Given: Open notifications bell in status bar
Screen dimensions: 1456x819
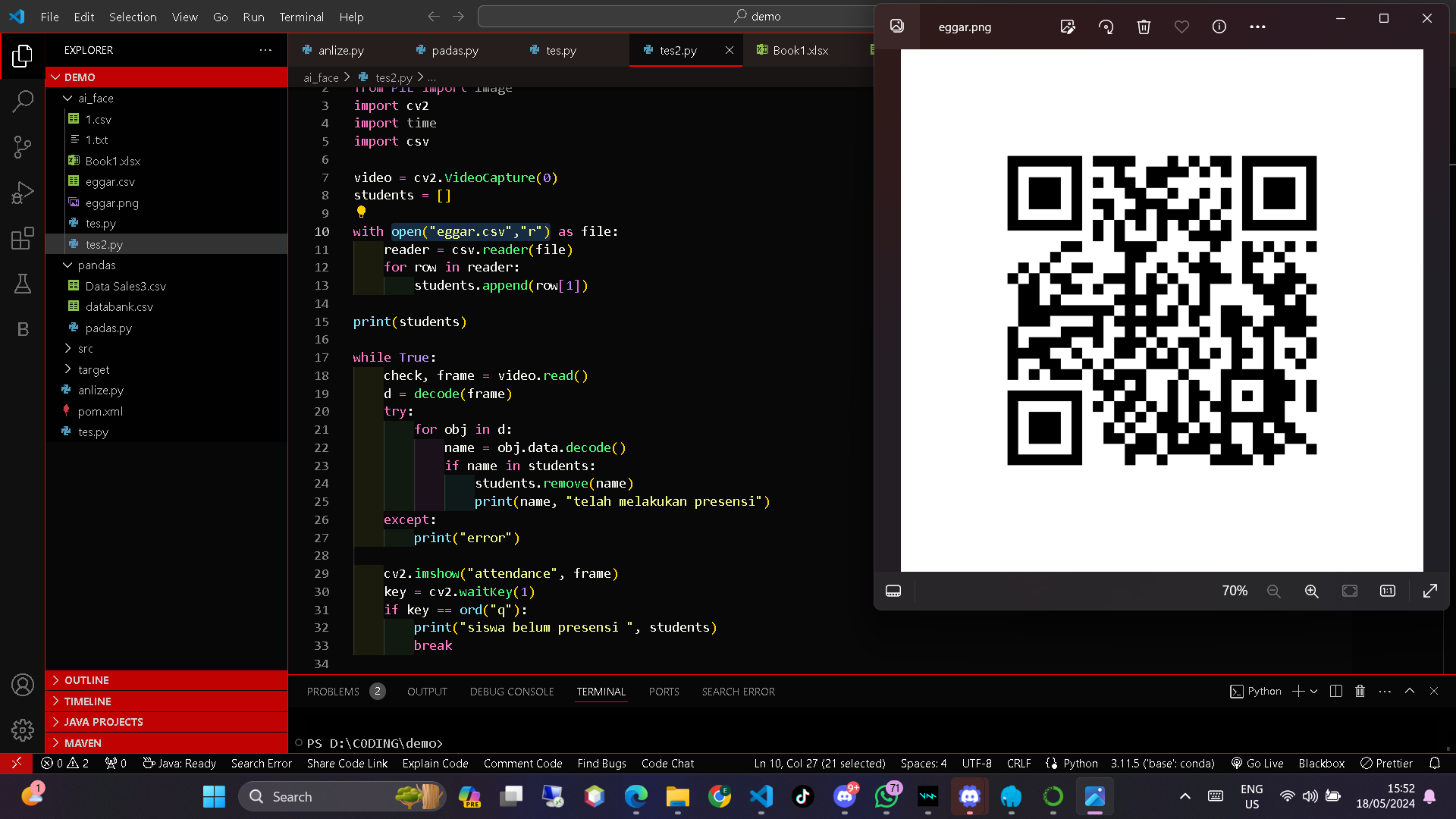Looking at the screenshot, I should (1435, 763).
